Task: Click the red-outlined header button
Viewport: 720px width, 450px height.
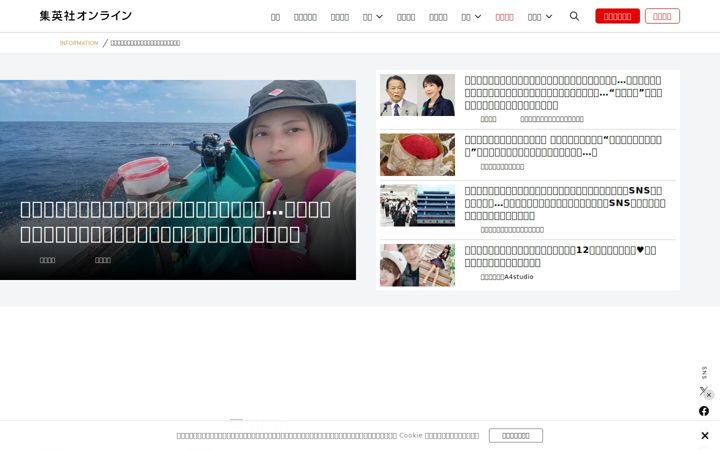Action: (662, 16)
